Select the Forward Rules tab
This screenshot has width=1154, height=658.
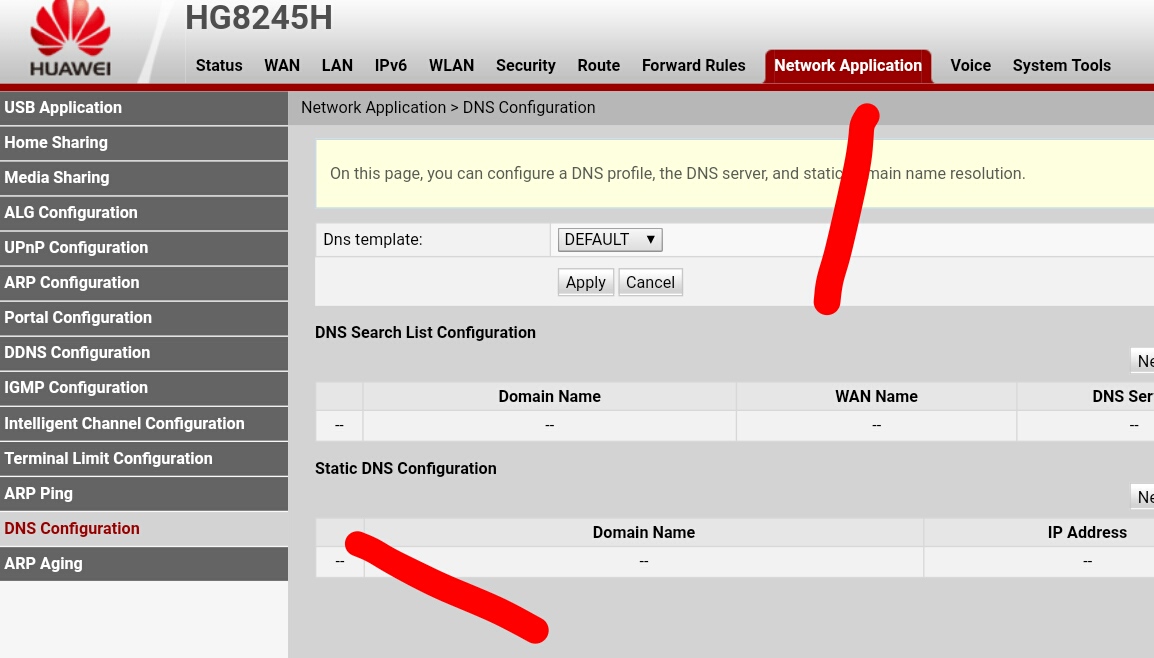[x=693, y=66]
